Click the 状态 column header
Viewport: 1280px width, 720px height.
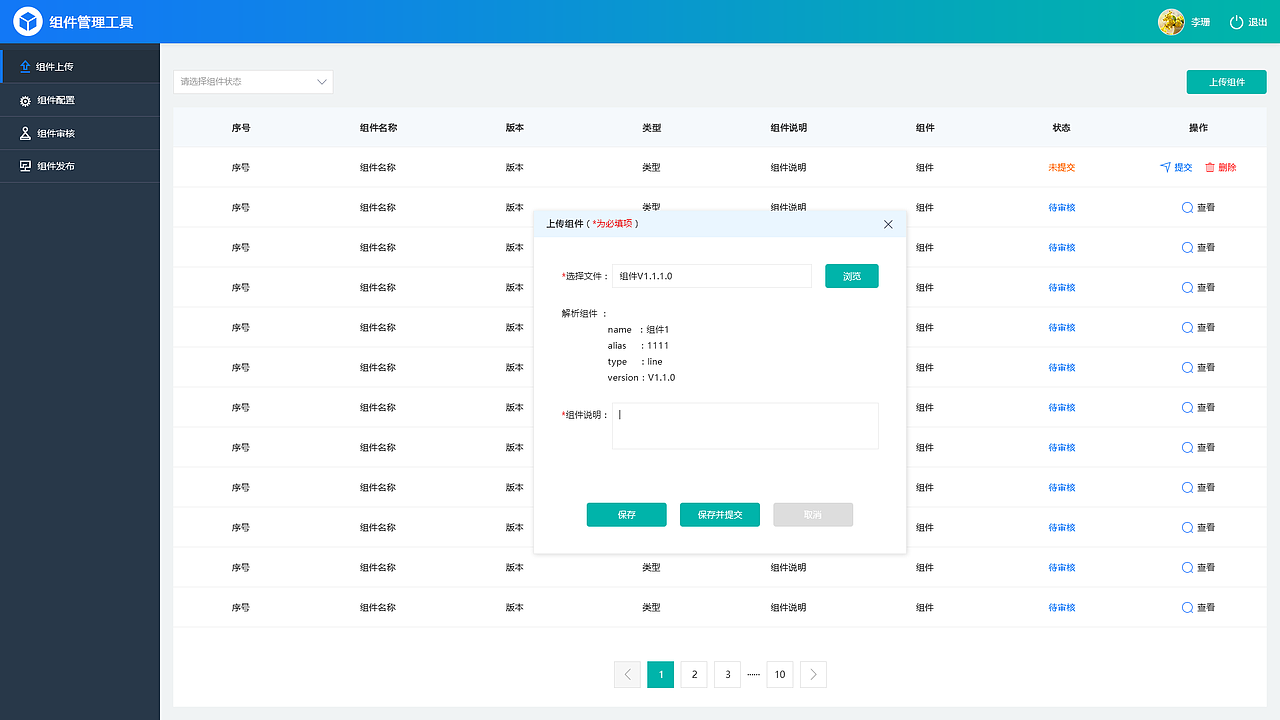pos(1061,128)
